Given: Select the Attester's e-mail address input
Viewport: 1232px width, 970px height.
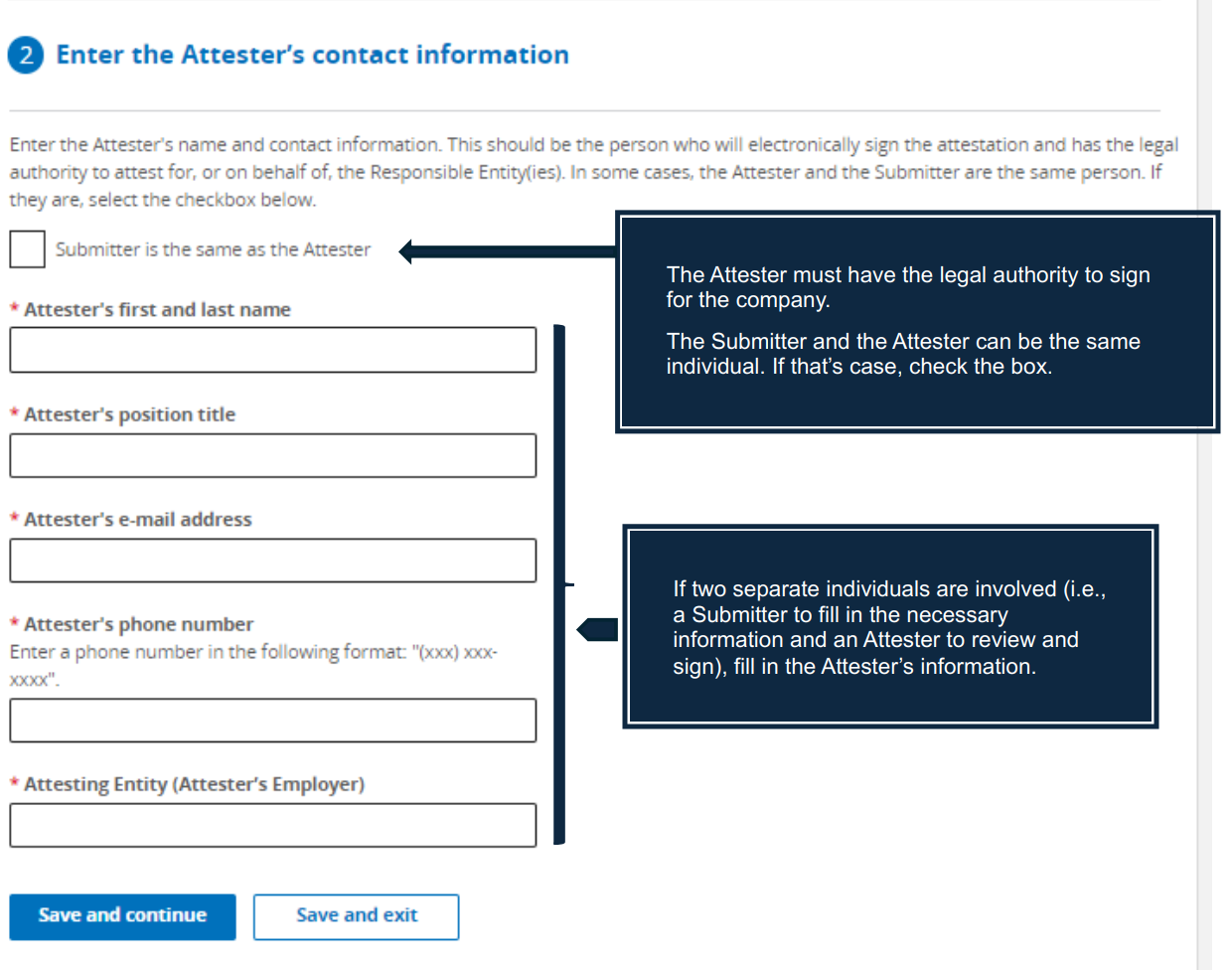Looking at the screenshot, I should (273, 561).
